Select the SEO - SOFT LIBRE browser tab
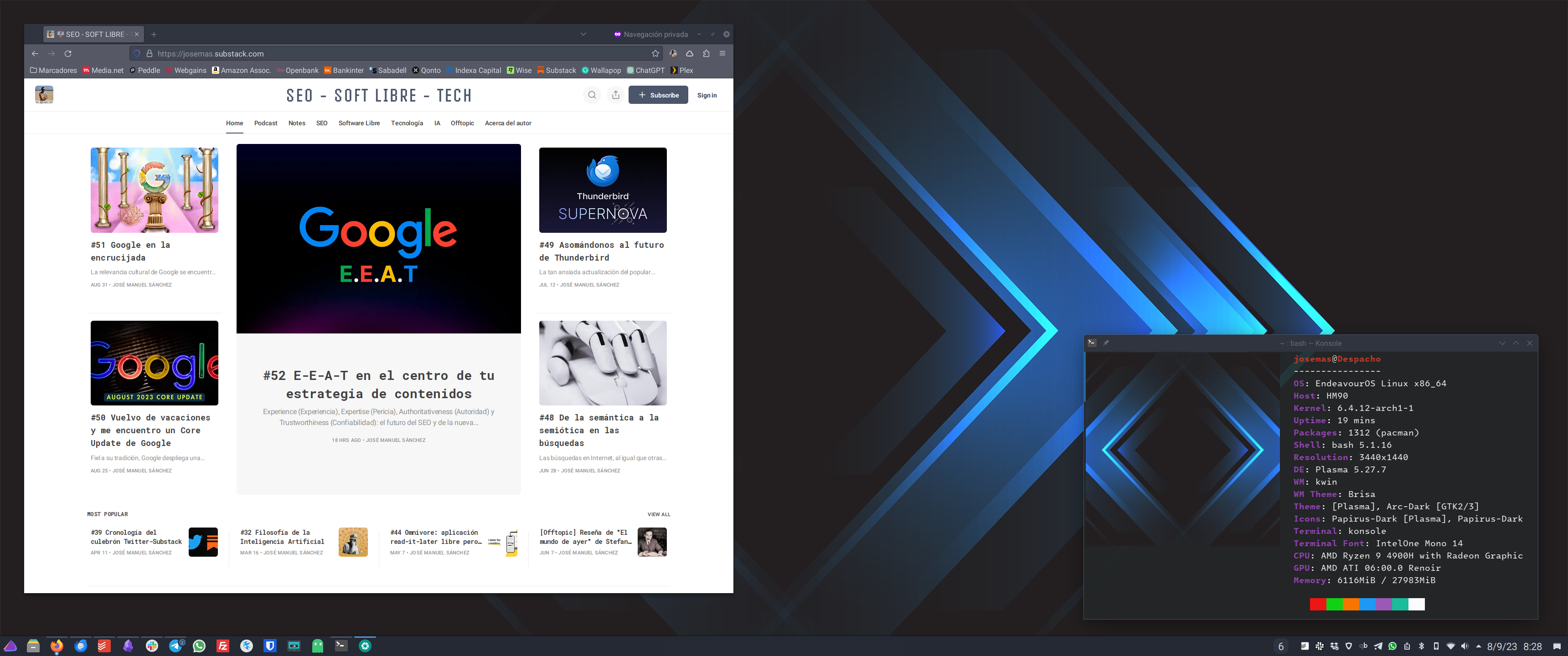Screen dimensions: 1568x656 [x=94, y=34]
